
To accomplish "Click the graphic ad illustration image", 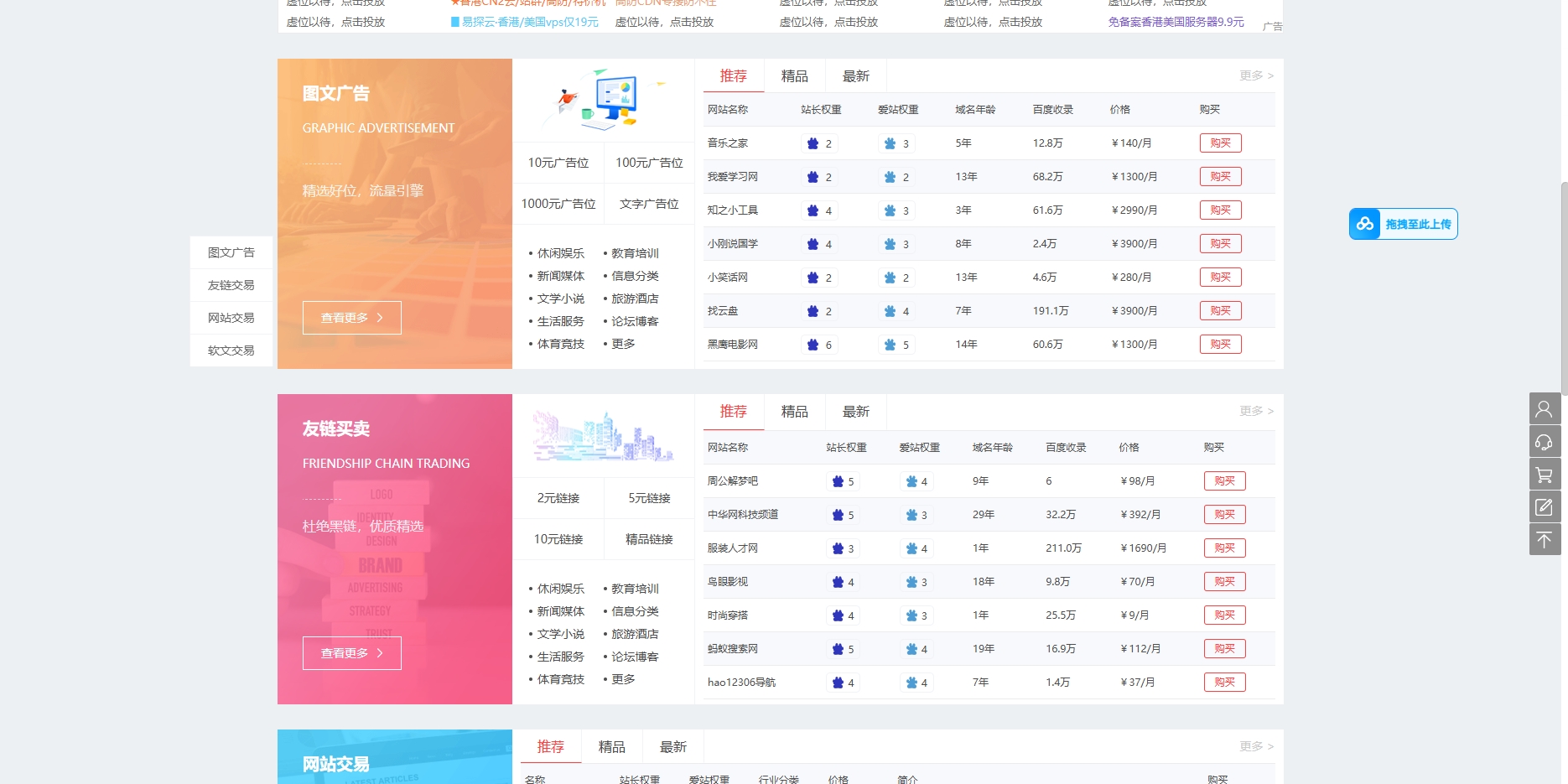I will coord(604,100).
